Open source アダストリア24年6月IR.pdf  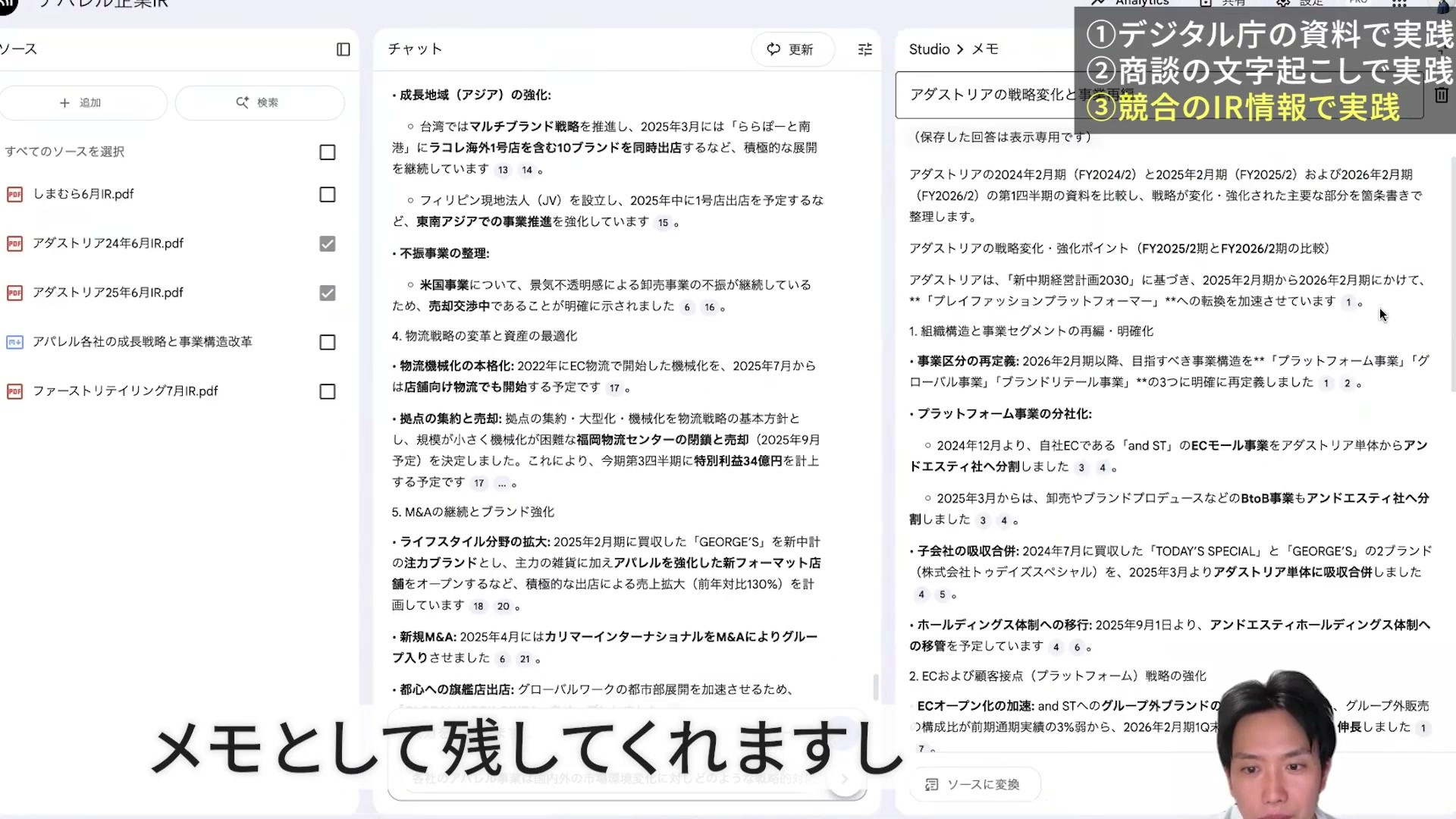[108, 243]
